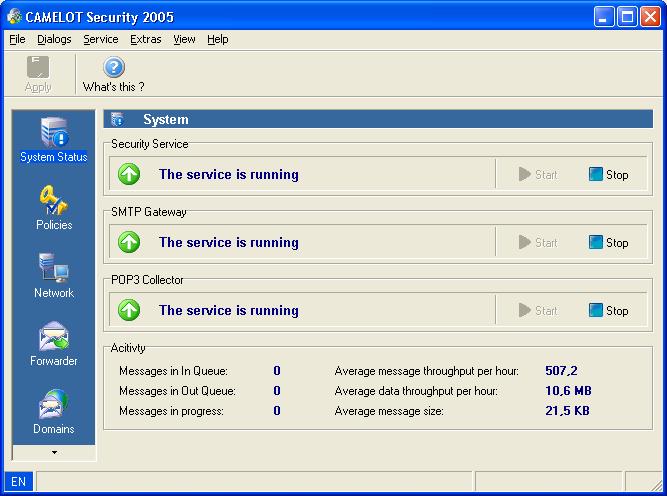
Task: Click Average message throughput per hour label
Action: click(427, 371)
